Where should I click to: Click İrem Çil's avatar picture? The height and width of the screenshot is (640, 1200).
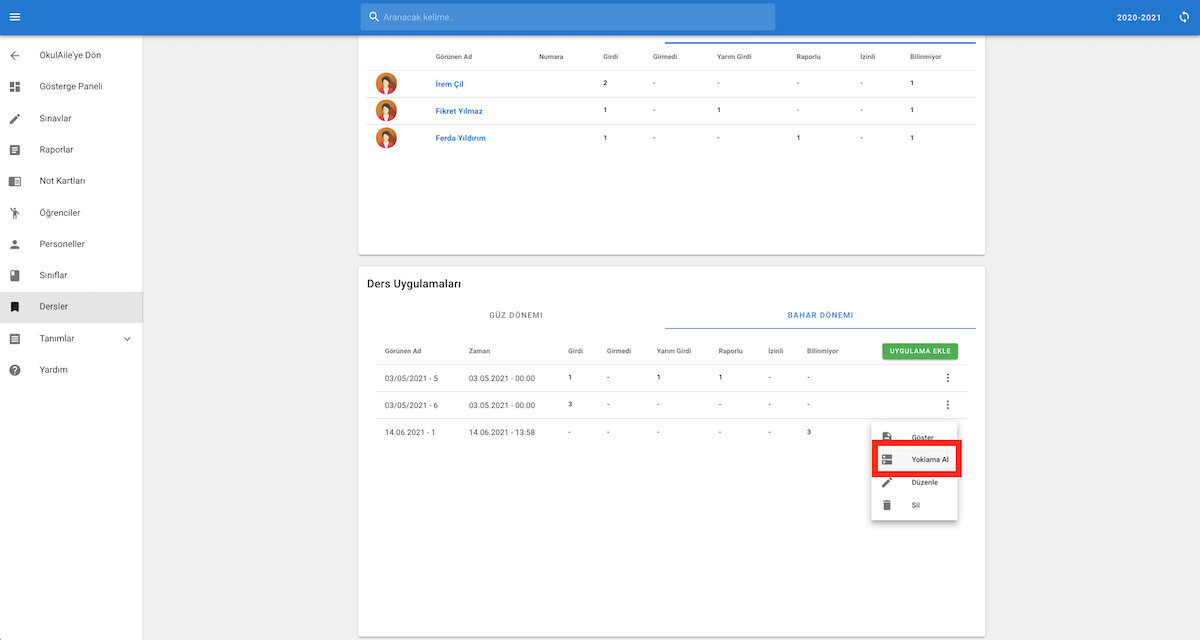click(386, 84)
